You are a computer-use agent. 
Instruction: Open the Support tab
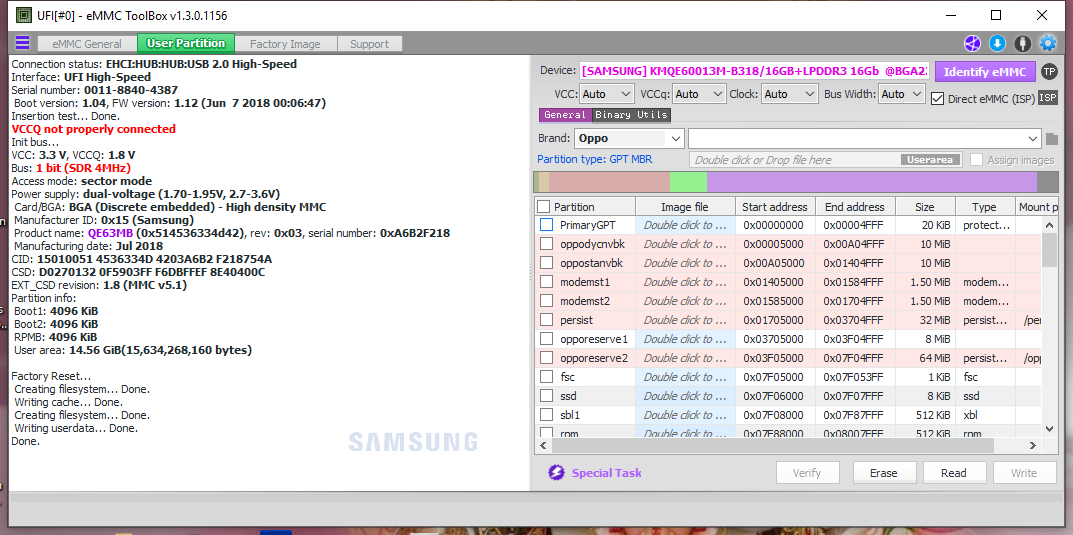(370, 44)
